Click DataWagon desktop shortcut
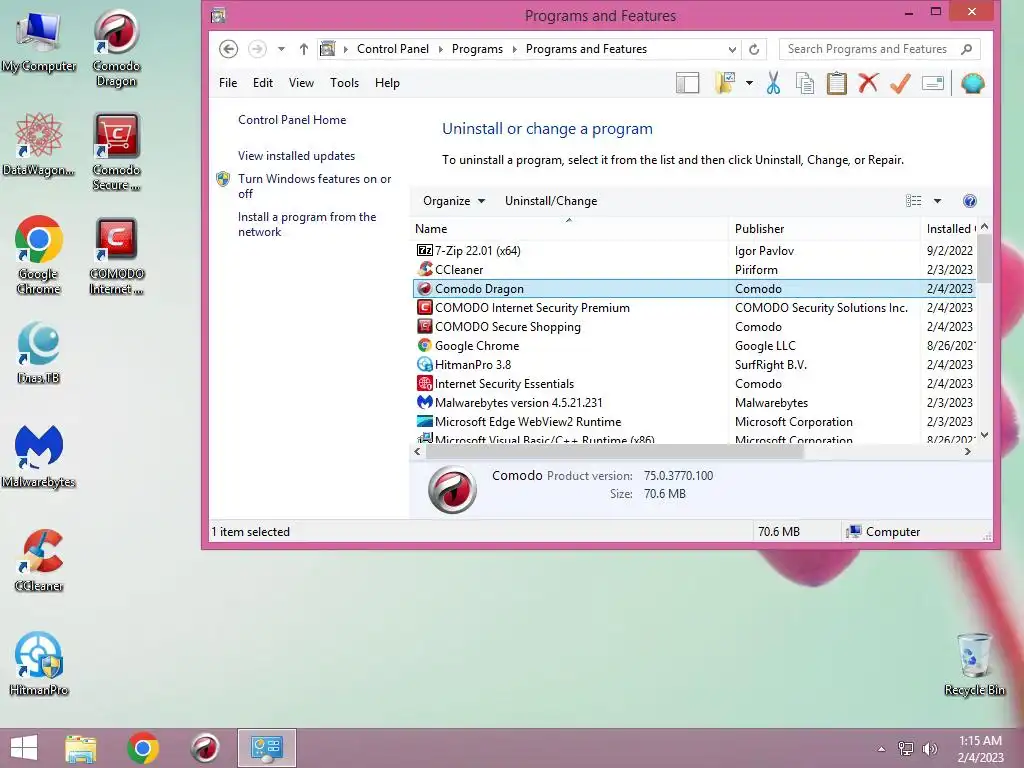 coord(39,144)
